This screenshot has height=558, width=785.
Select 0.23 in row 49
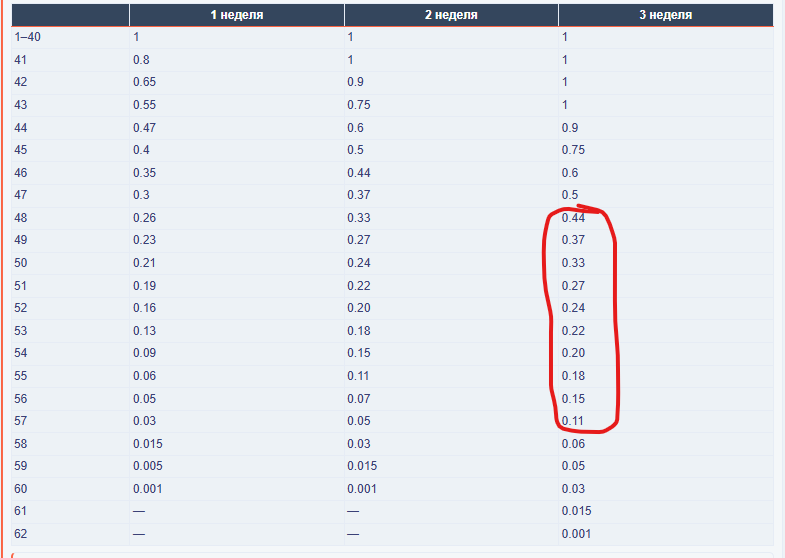(144, 240)
